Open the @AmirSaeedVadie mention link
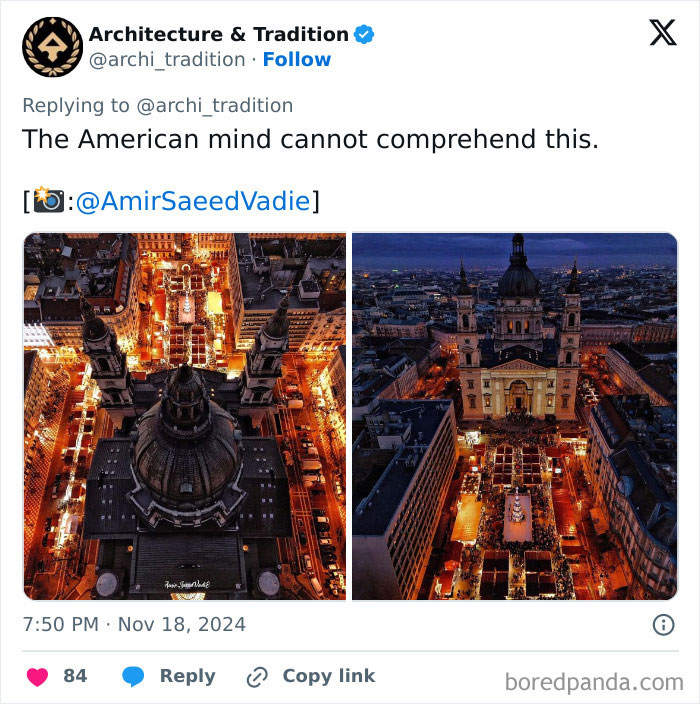The width and height of the screenshot is (700, 704). [193, 201]
